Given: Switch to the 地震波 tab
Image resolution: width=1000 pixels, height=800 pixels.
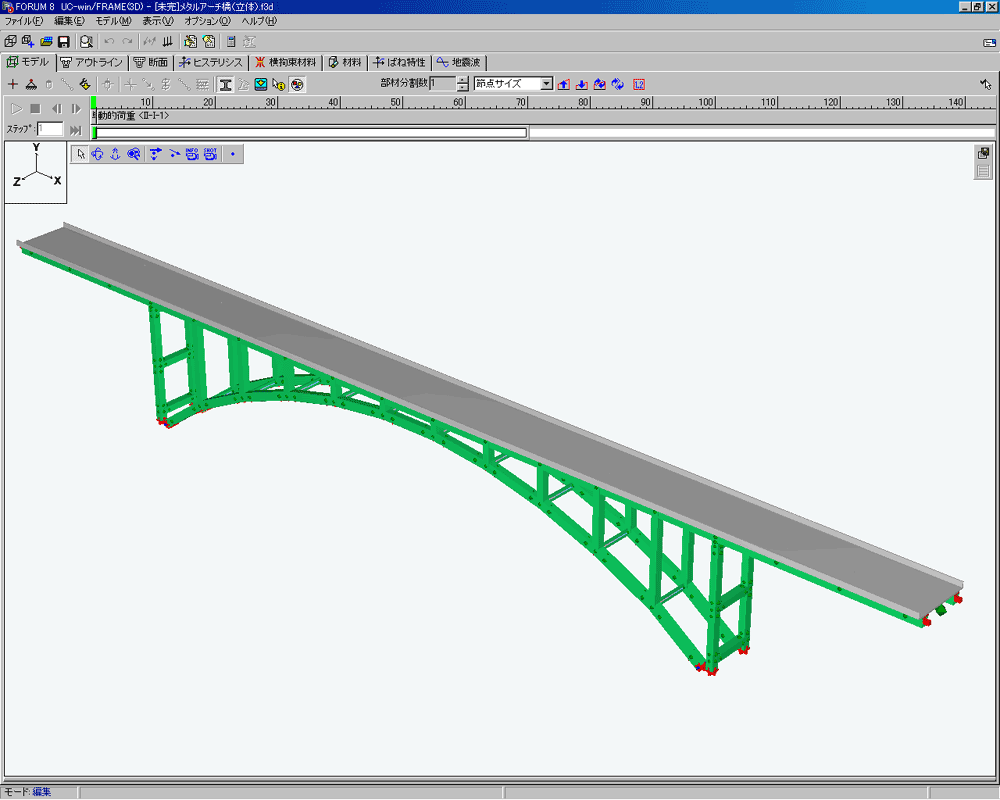Looking at the screenshot, I should point(460,62).
